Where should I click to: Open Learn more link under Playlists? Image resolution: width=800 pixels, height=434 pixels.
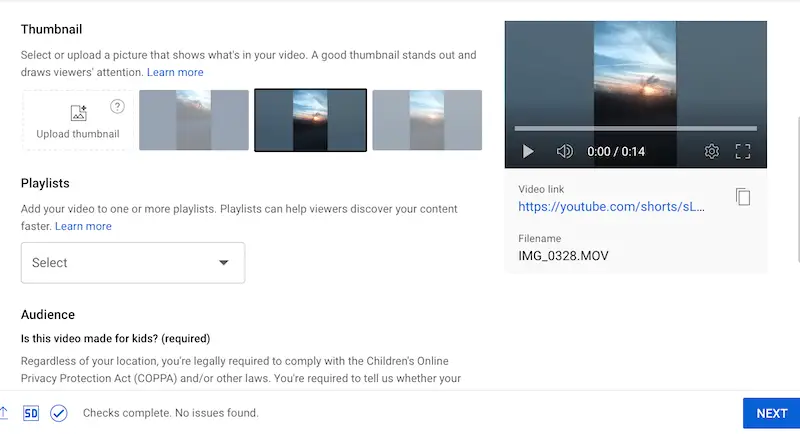point(83,226)
